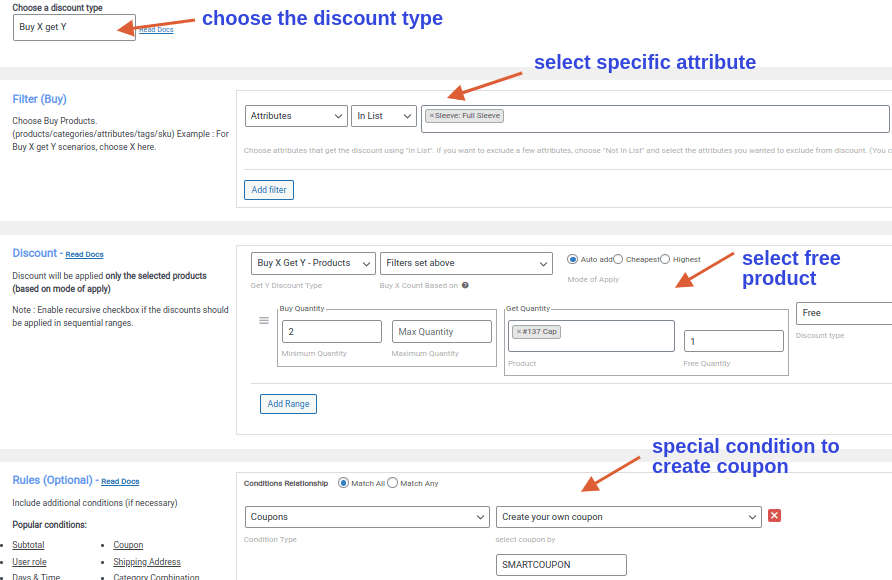Click the Add filter button
Viewport: 892px width, 580px height.
[269, 190]
